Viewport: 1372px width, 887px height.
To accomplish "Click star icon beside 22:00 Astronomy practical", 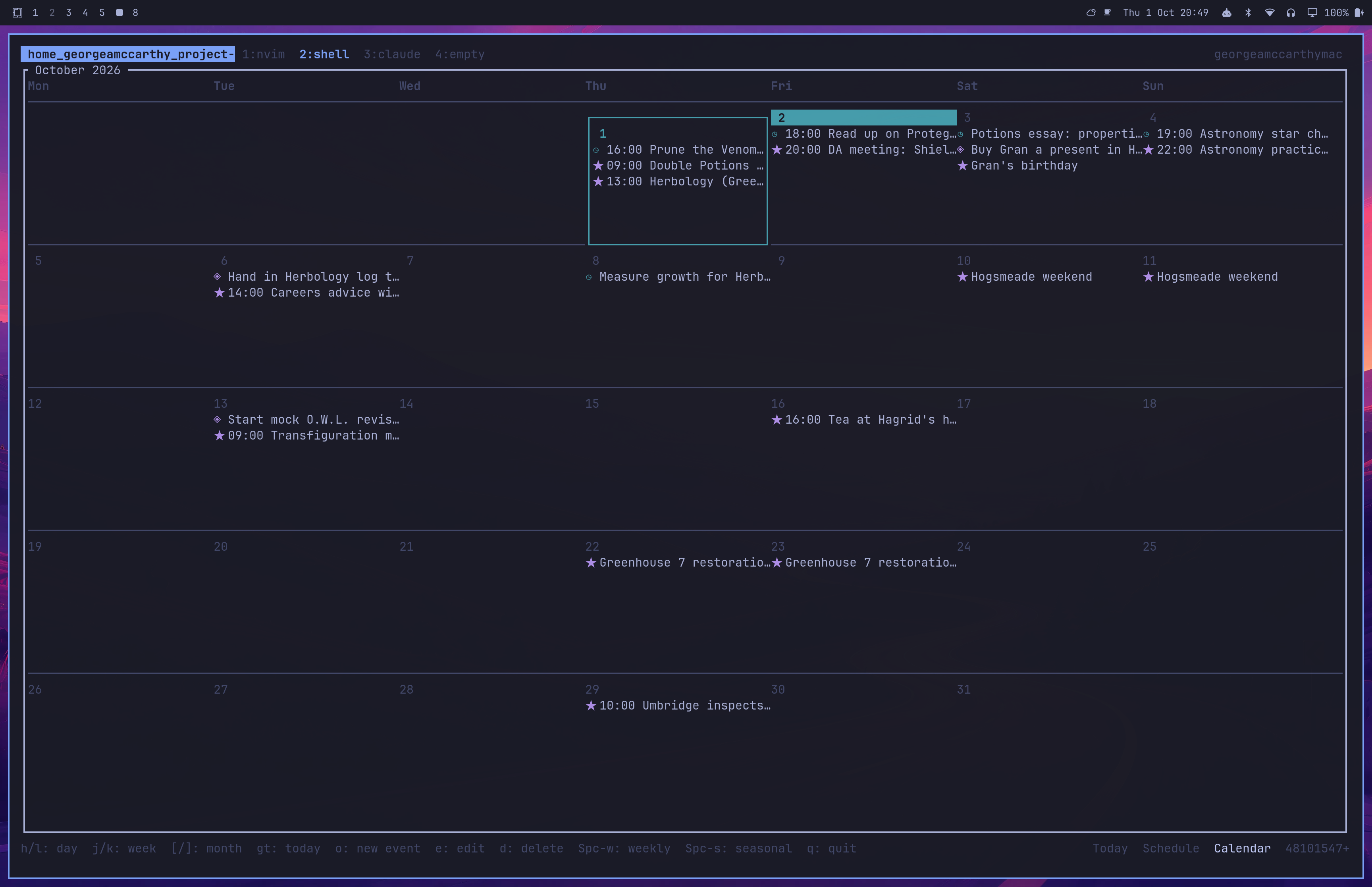I will click(x=1148, y=150).
